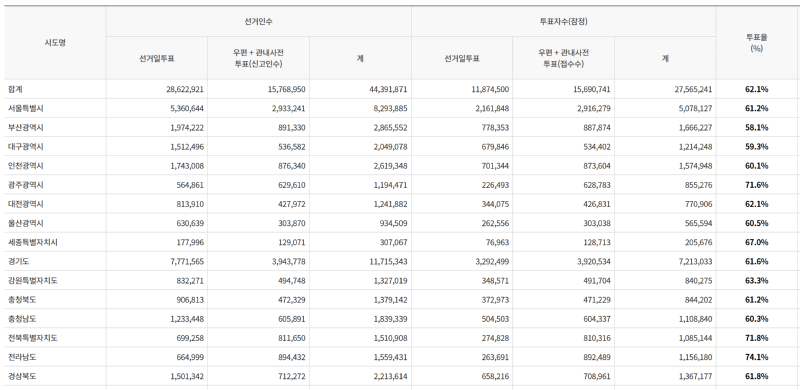
Task: Click the value 15,768,950 in 합계 row
Action: click(x=286, y=89)
